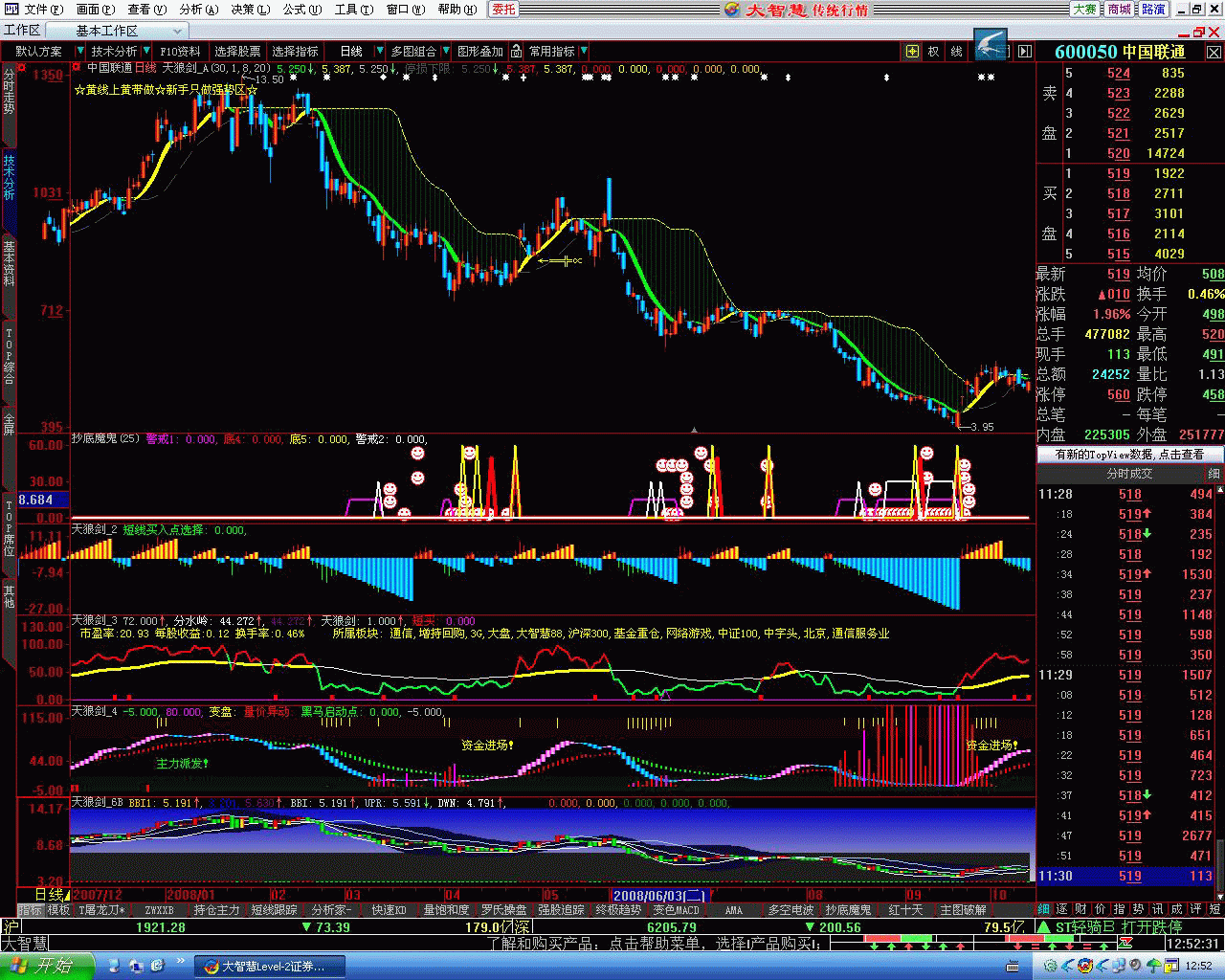Click the 权 (ex-rights) toolbar icon
Image resolution: width=1225 pixels, height=980 pixels.
coord(933,51)
